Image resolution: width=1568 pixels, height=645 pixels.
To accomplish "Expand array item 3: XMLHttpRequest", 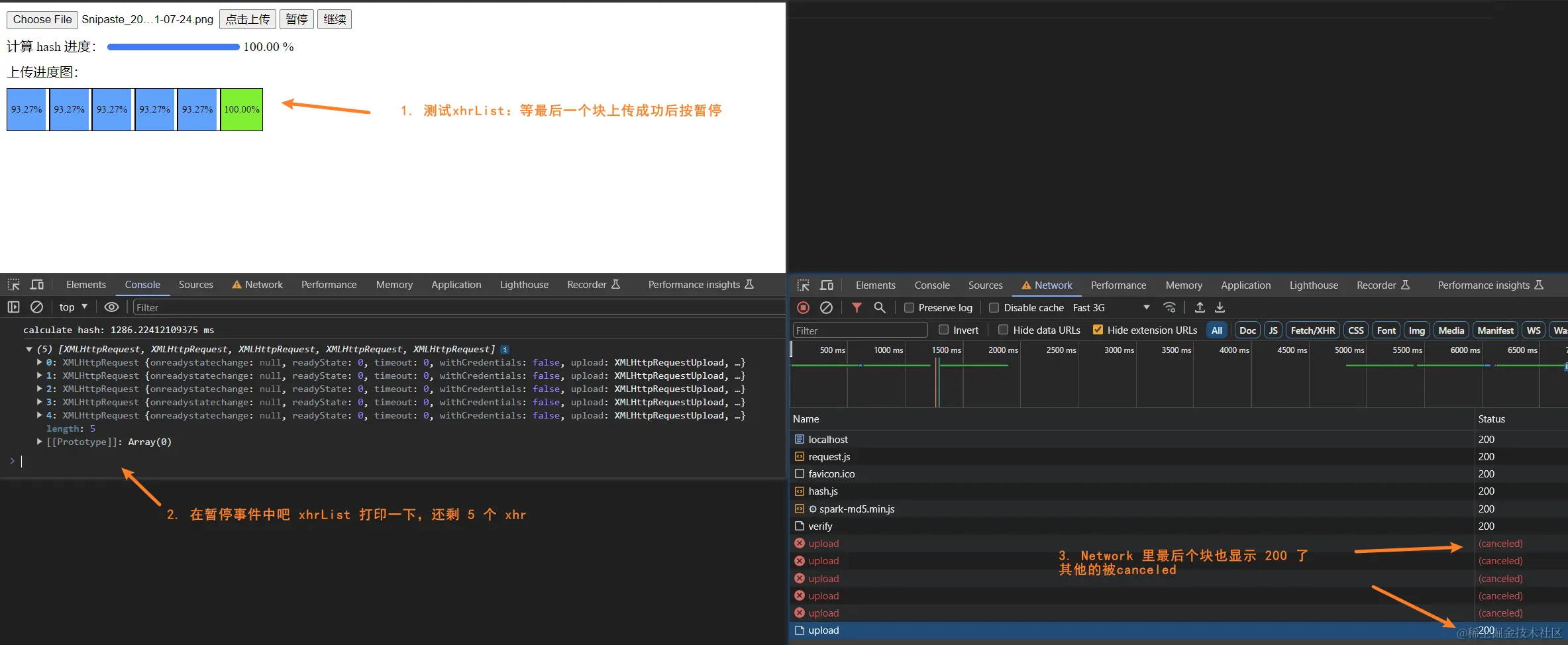I will 40,403.
